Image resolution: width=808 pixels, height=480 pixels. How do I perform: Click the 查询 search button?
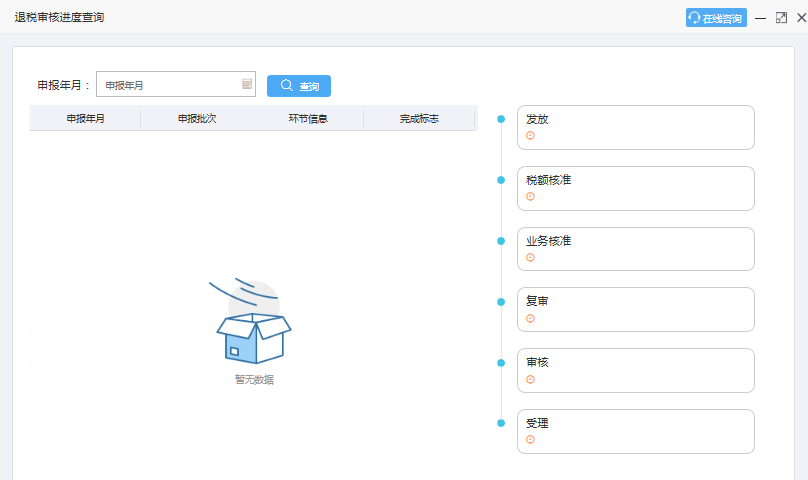coord(299,86)
